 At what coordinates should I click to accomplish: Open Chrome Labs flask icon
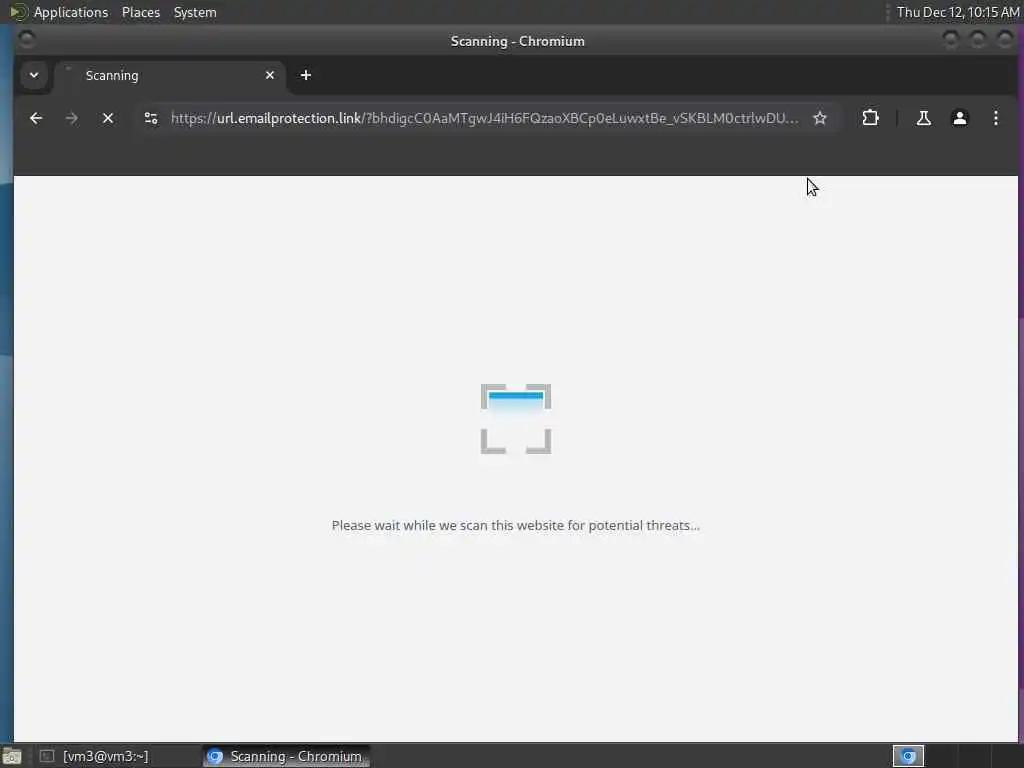coord(923,118)
